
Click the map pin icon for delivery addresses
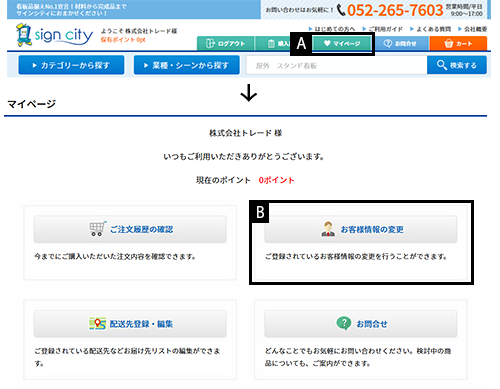pyautogui.click(x=97, y=323)
